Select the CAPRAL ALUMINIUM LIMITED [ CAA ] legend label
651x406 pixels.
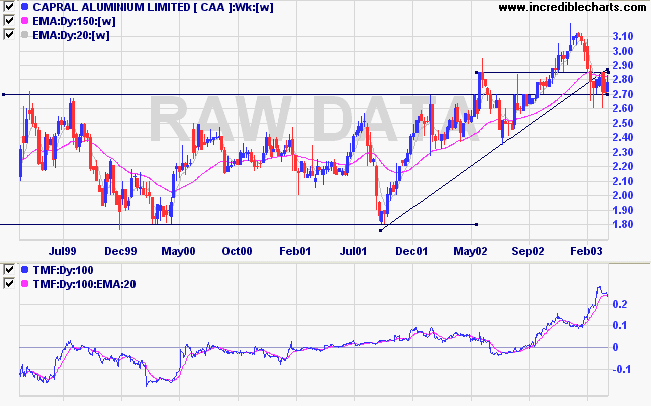132,7
